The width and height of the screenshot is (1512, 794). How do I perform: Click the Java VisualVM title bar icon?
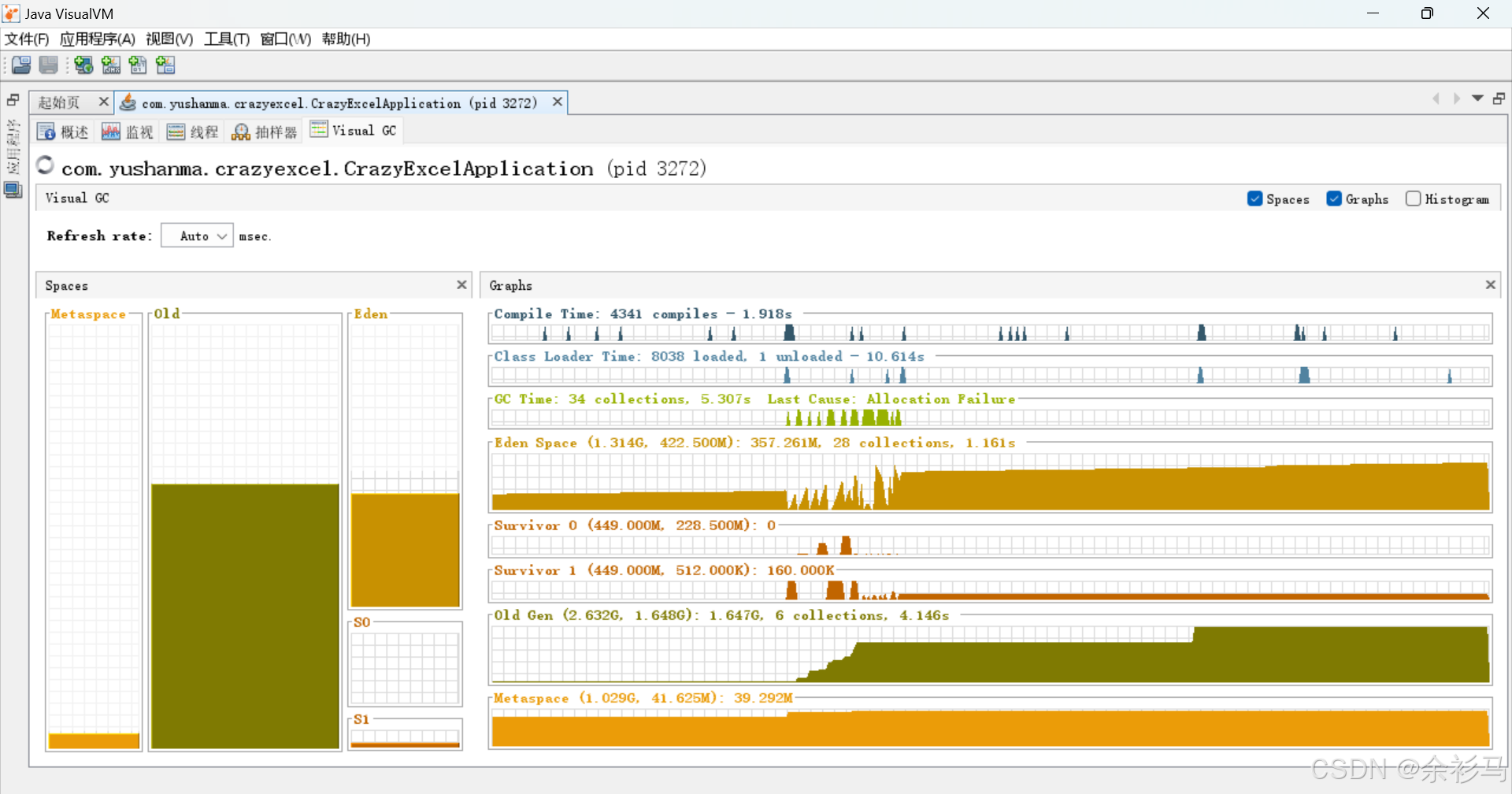[x=11, y=13]
